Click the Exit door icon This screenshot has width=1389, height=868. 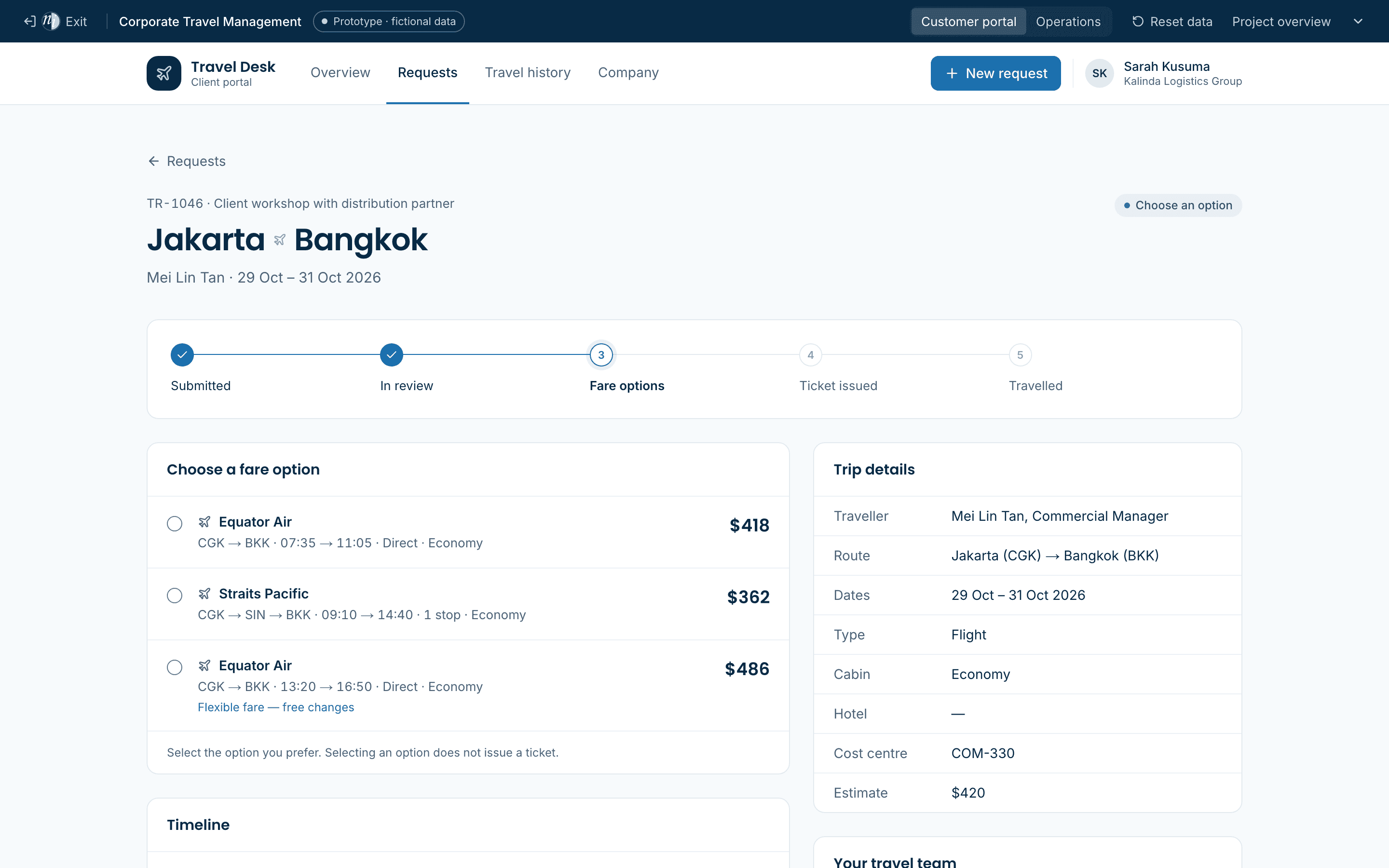point(30,21)
